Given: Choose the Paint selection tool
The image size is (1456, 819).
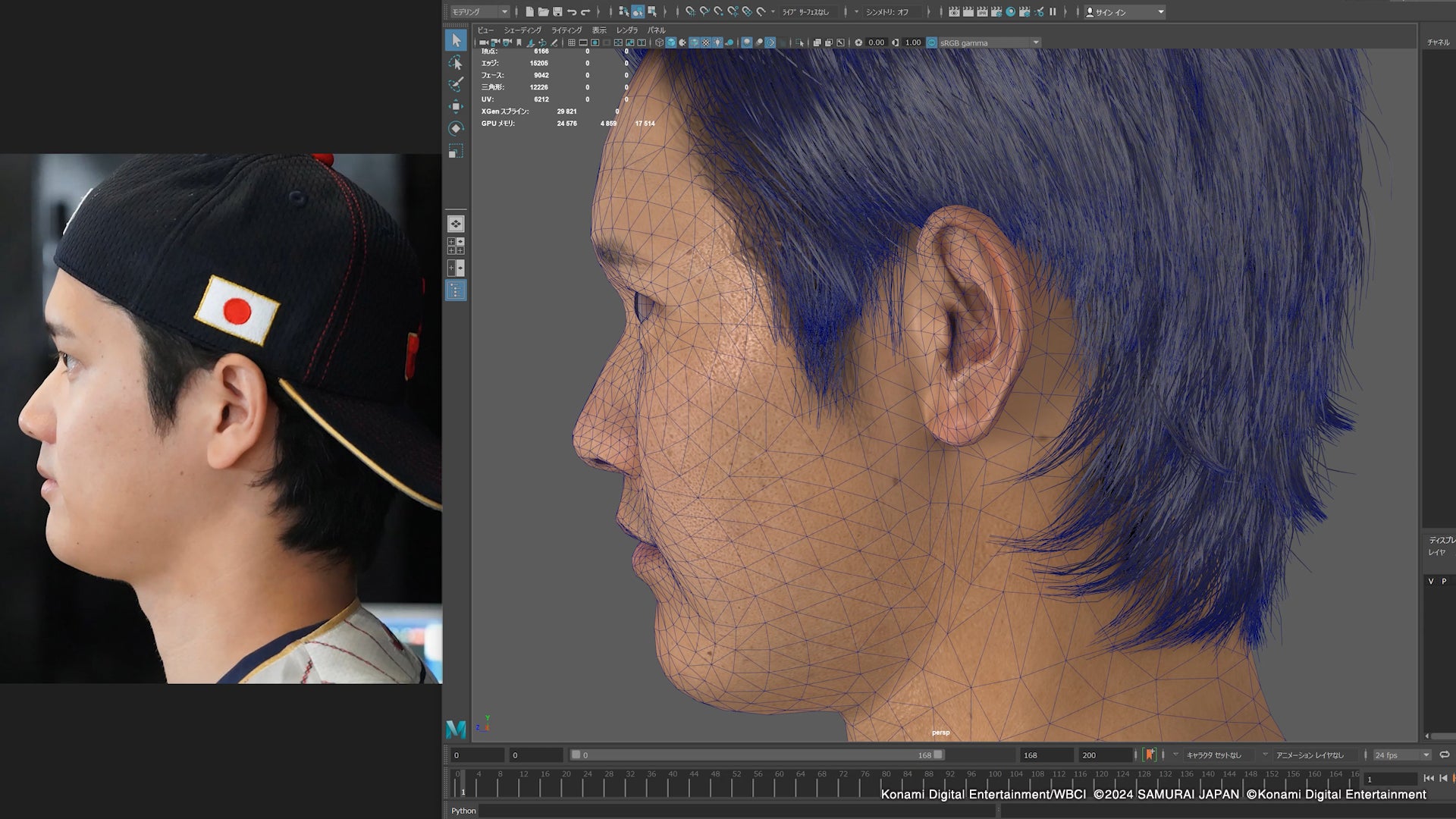Looking at the screenshot, I should 456,84.
